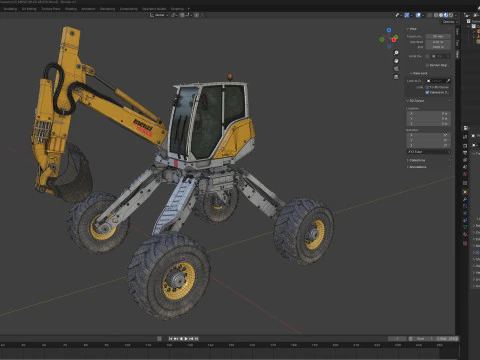Switch to wireframe viewport shading

pyautogui.click(x=436, y=15)
